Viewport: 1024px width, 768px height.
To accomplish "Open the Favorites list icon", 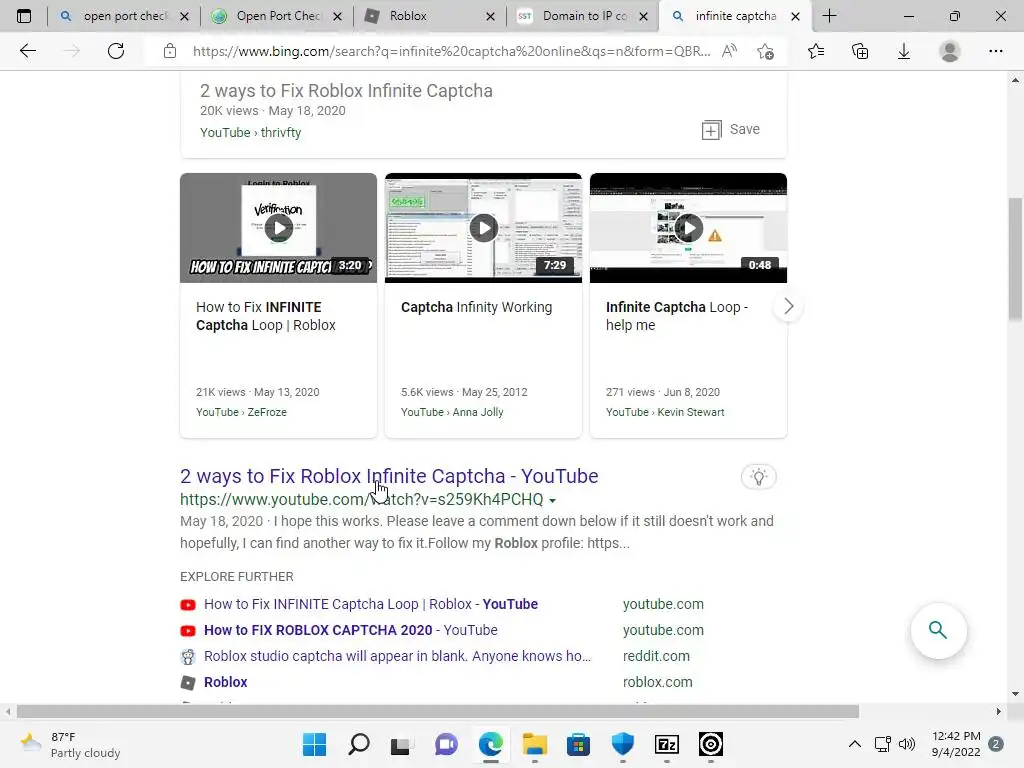I will [x=816, y=51].
